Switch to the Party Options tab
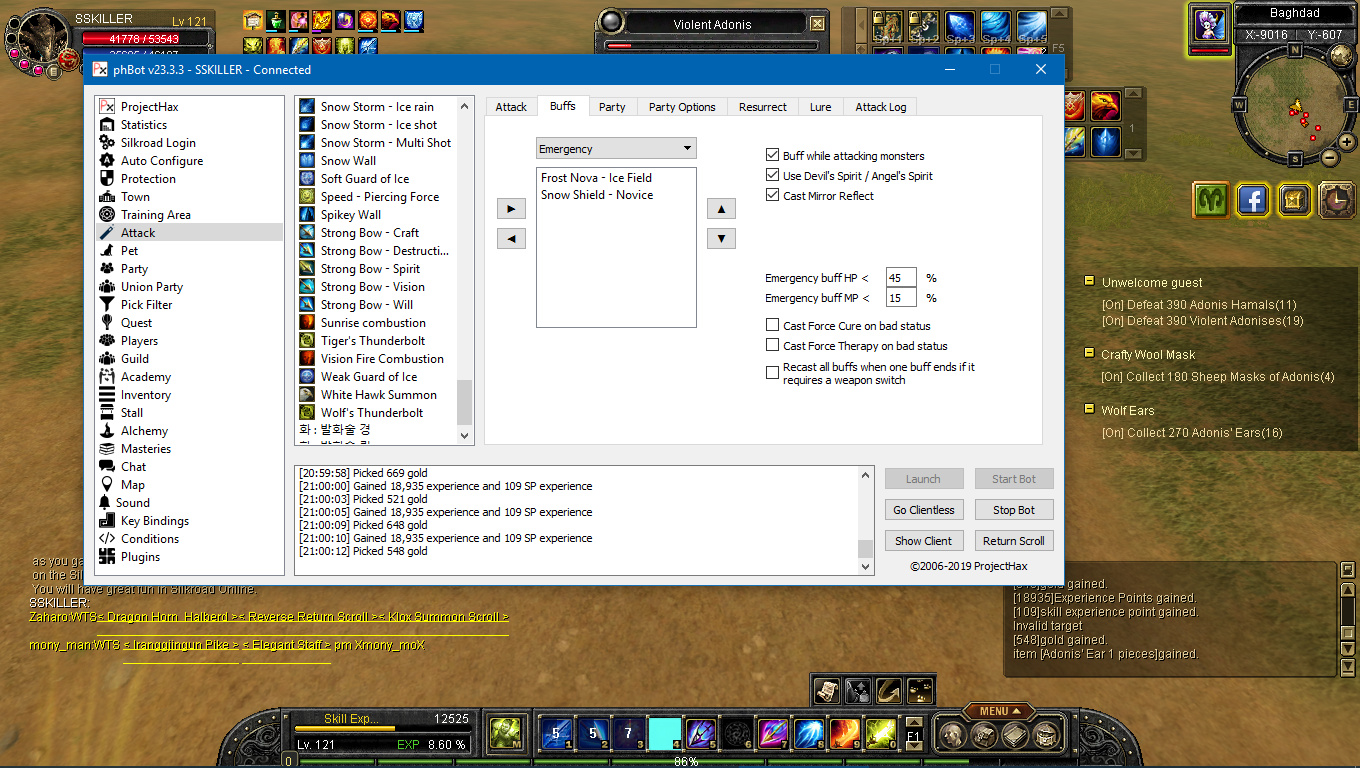 [682, 107]
